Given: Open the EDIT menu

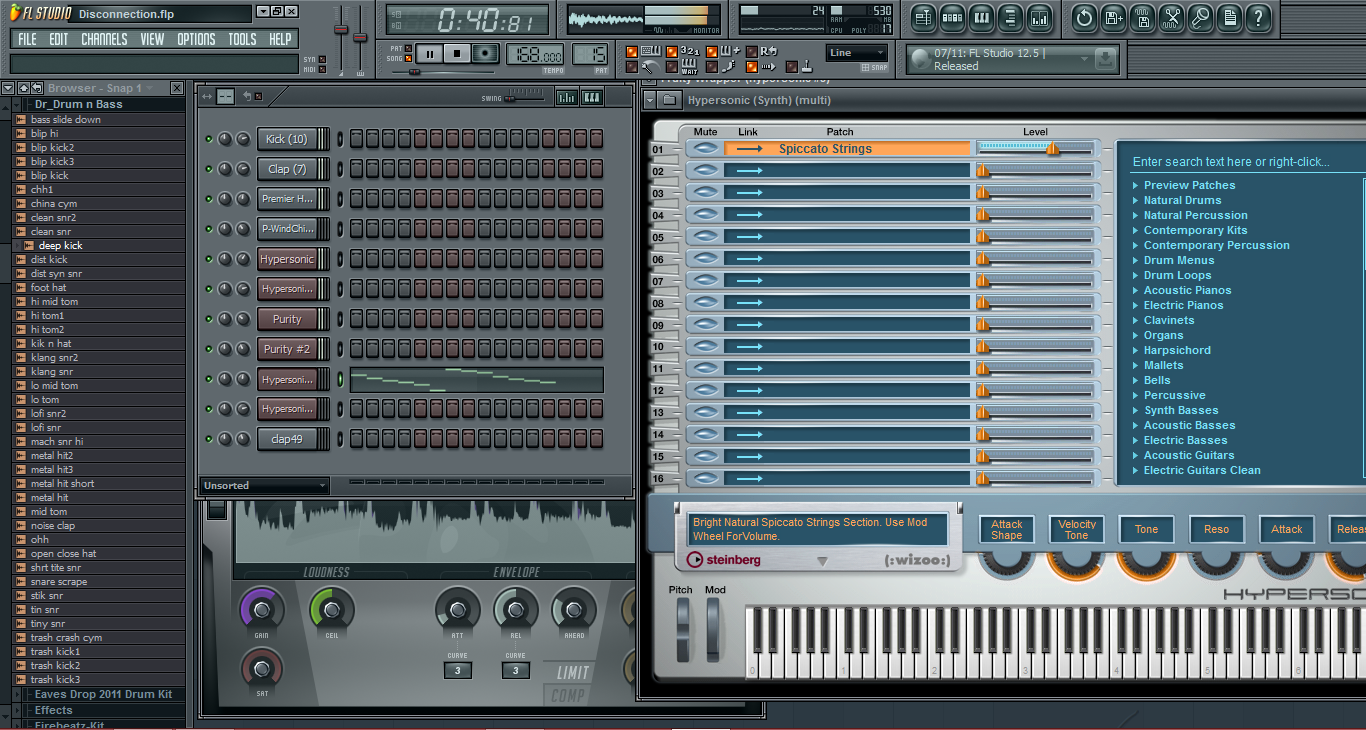Looking at the screenshot, I should tap(59, 39).
